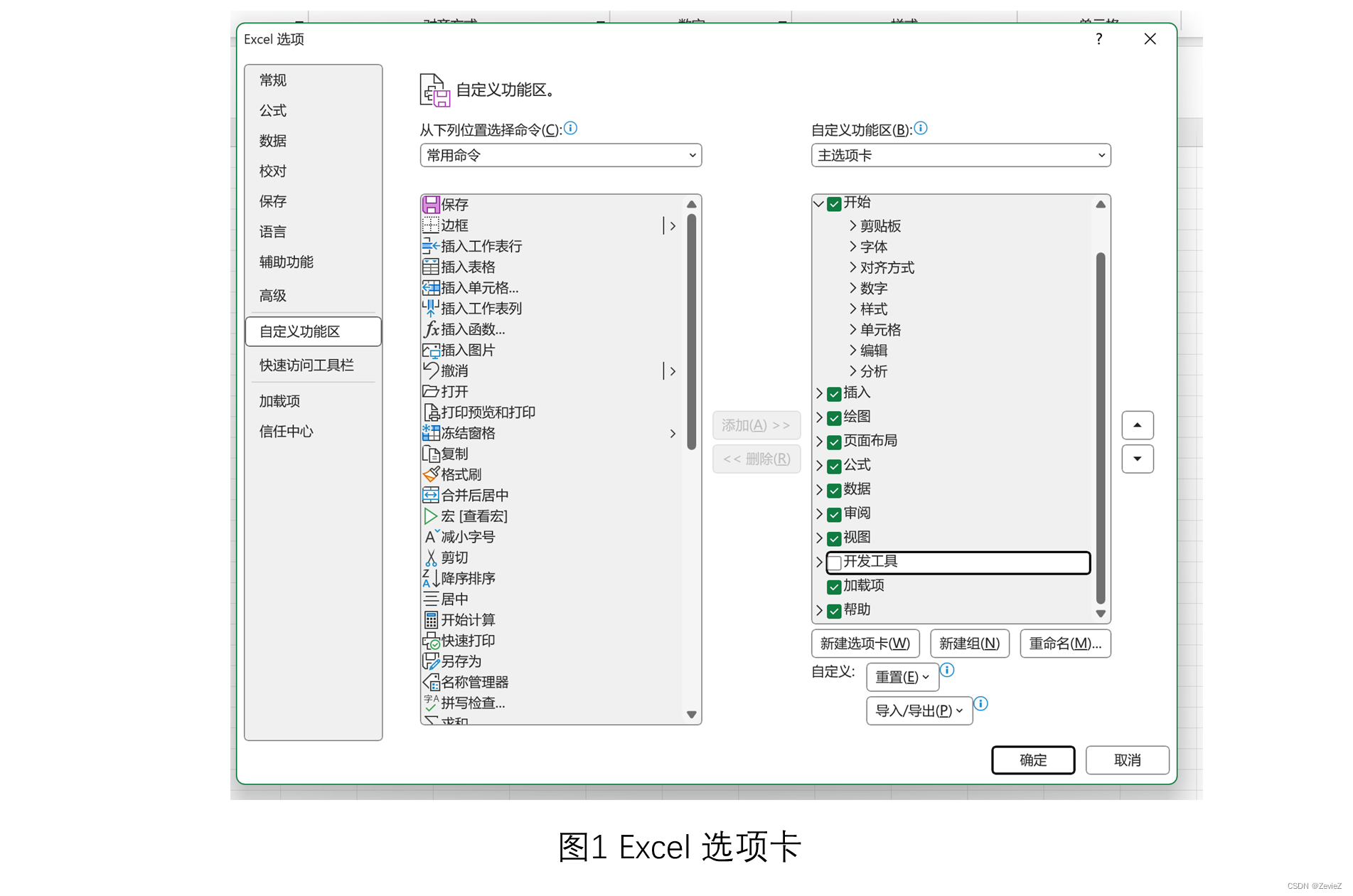Screen dimensions: 1353x896
Task: Select the 合并后居中 merge icon
Action: click(x=431, y=495)
